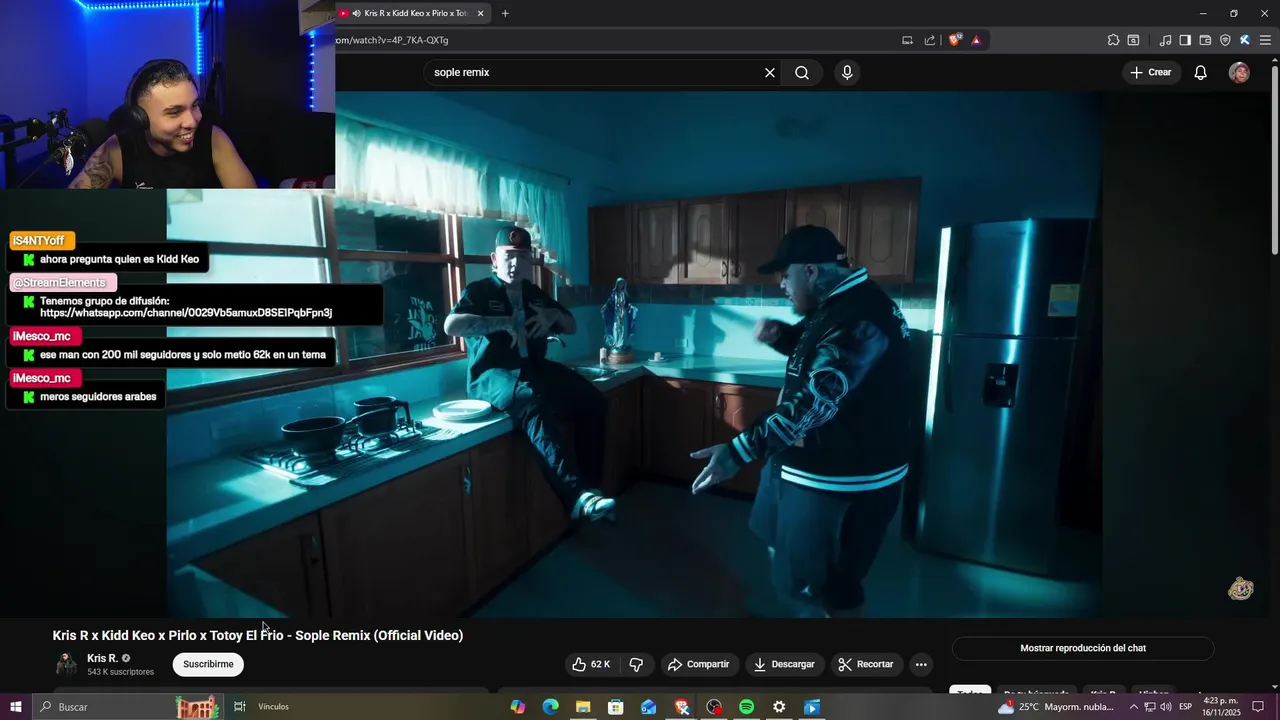Open YouTube notifications bell

pyautogui.click(x=1201, y=72)
